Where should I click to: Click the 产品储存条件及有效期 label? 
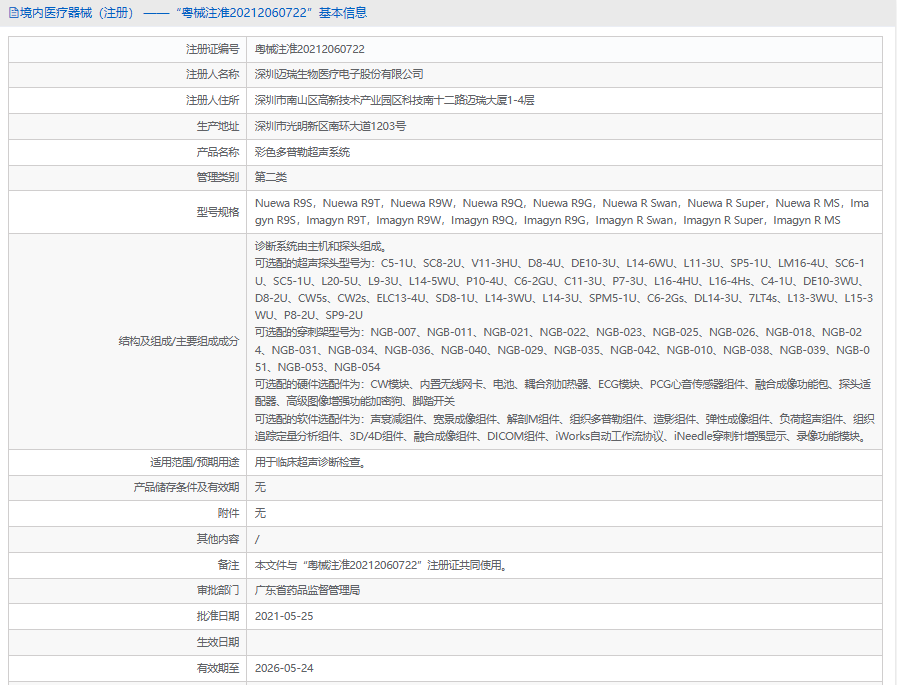coord(186,488)
